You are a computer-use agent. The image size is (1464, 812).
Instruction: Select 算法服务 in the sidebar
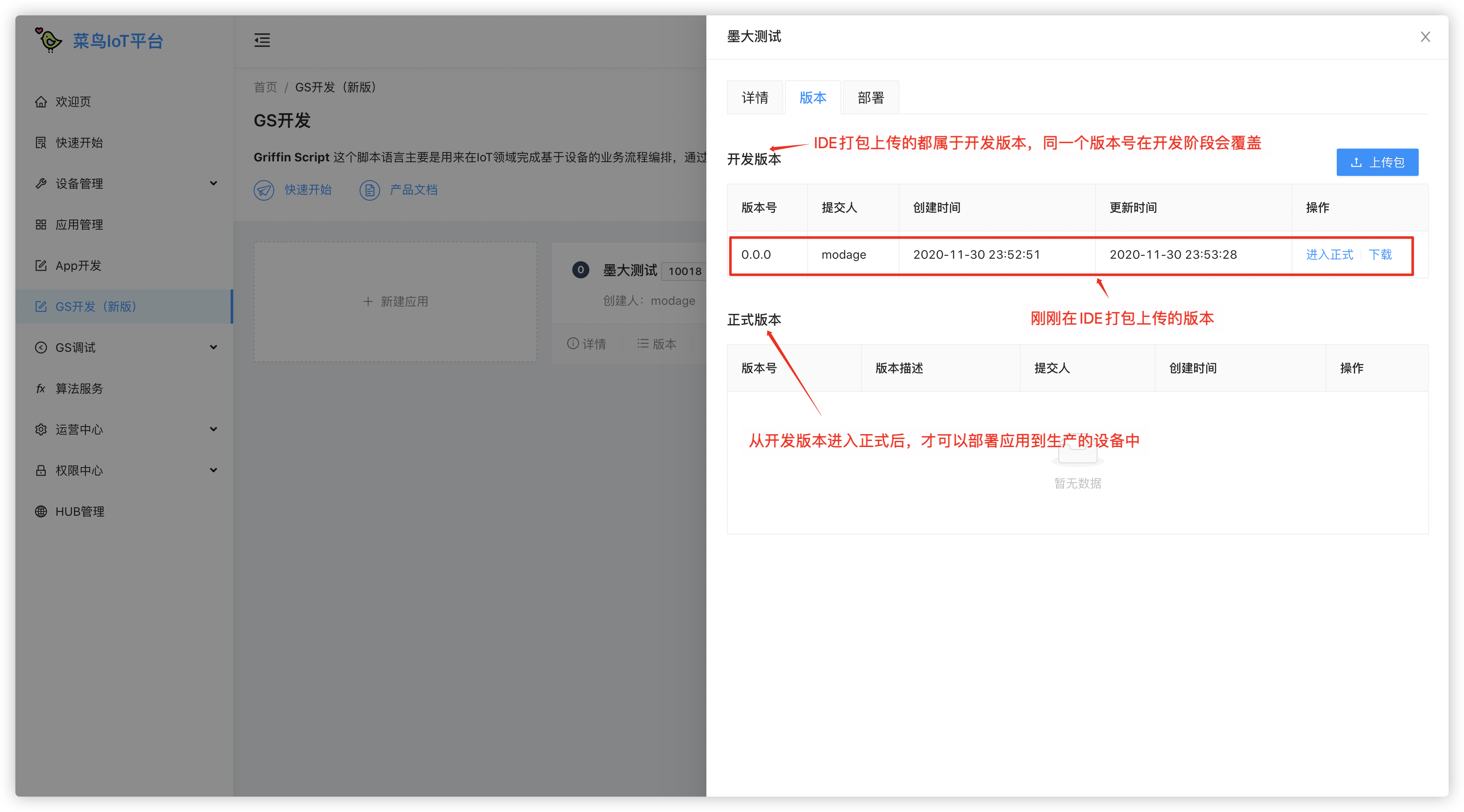pyautogui.click(x=79, y=388)
